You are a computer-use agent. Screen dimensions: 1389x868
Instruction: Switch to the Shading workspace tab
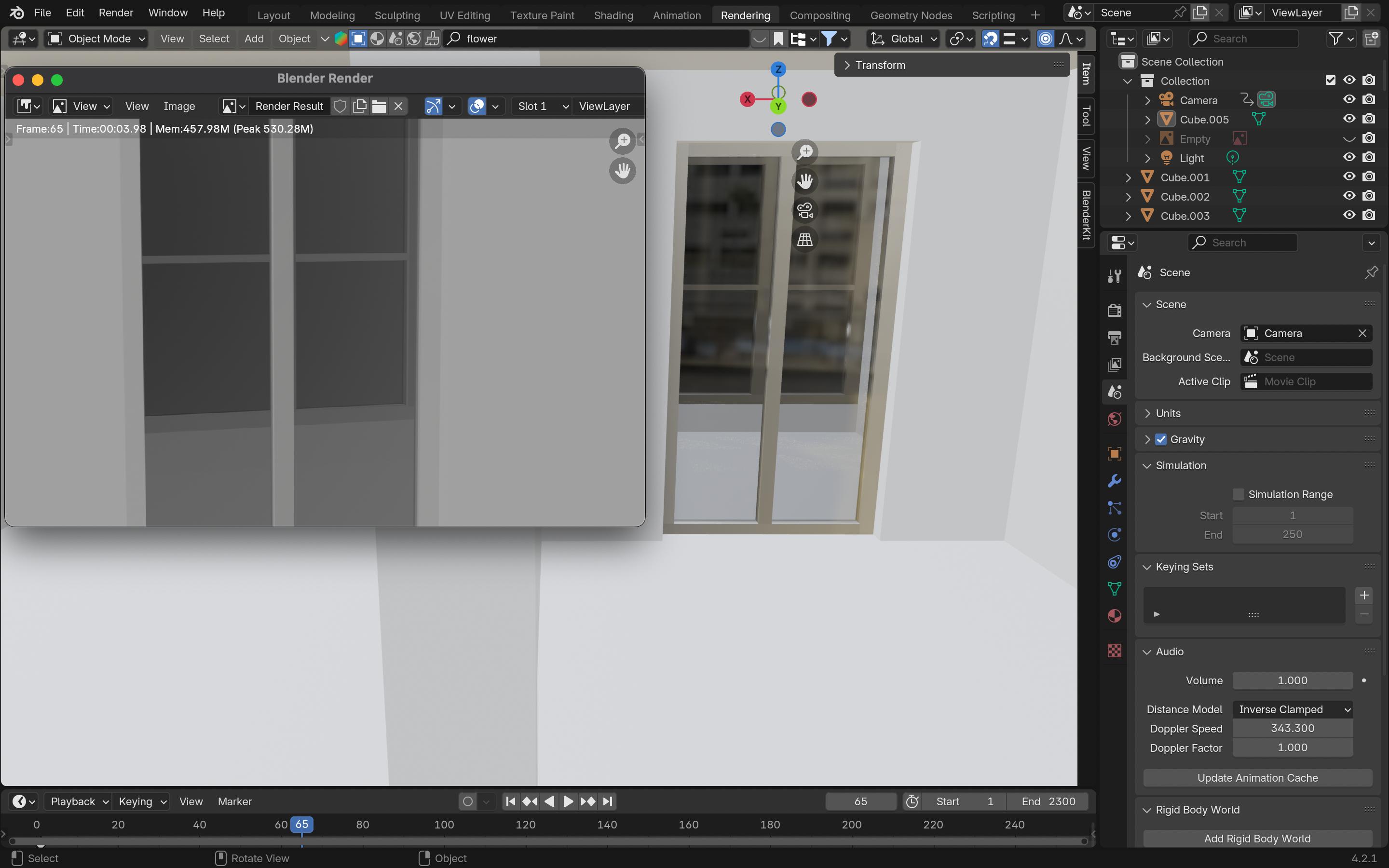pyautogui.click(x=613, y=15)
